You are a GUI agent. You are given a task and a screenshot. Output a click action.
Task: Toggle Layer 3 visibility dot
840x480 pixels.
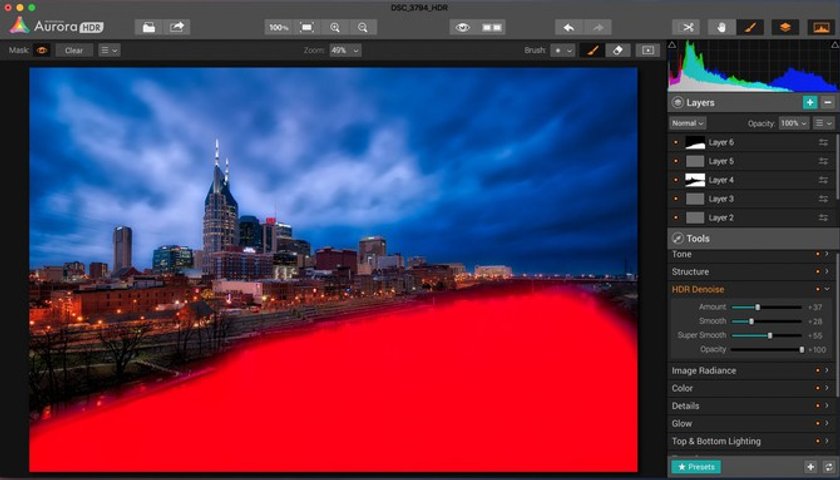[676, 199]
